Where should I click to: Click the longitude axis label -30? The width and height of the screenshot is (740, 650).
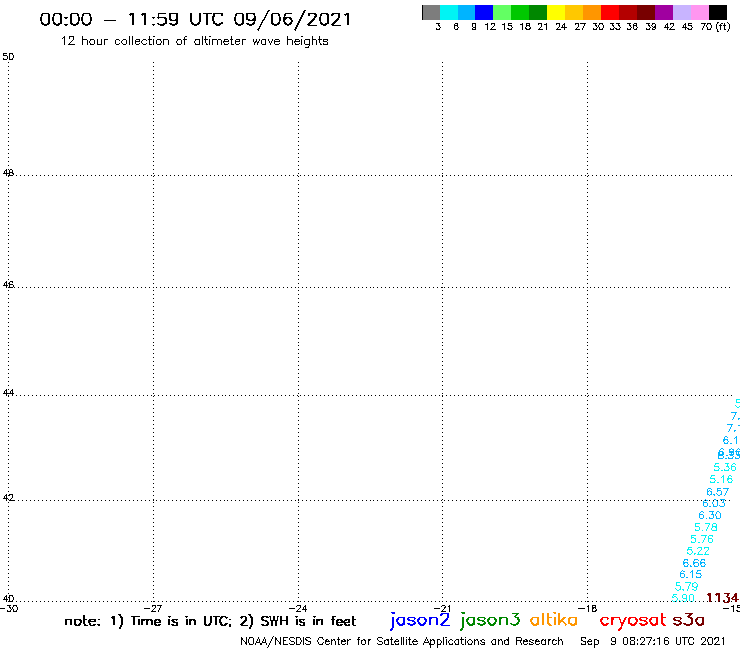pyautogui.click(x=9, y=608)
